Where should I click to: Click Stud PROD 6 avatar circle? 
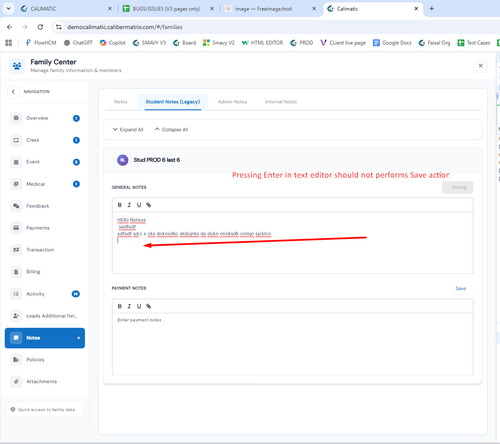pyautogui.click(x=123, y=160)
